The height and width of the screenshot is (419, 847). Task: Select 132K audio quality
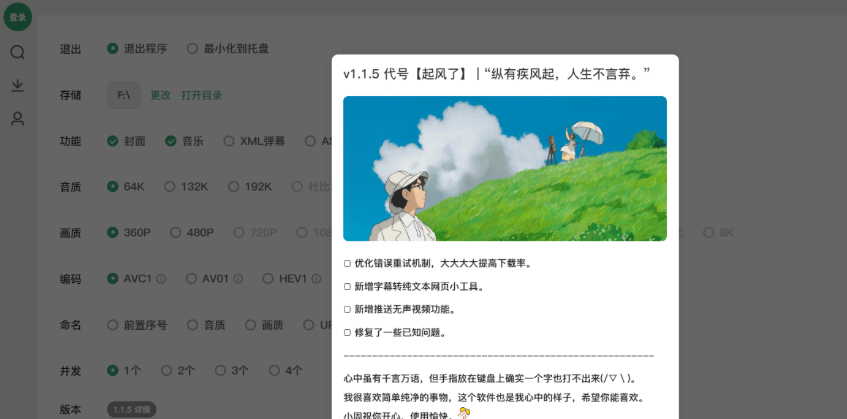186,187
